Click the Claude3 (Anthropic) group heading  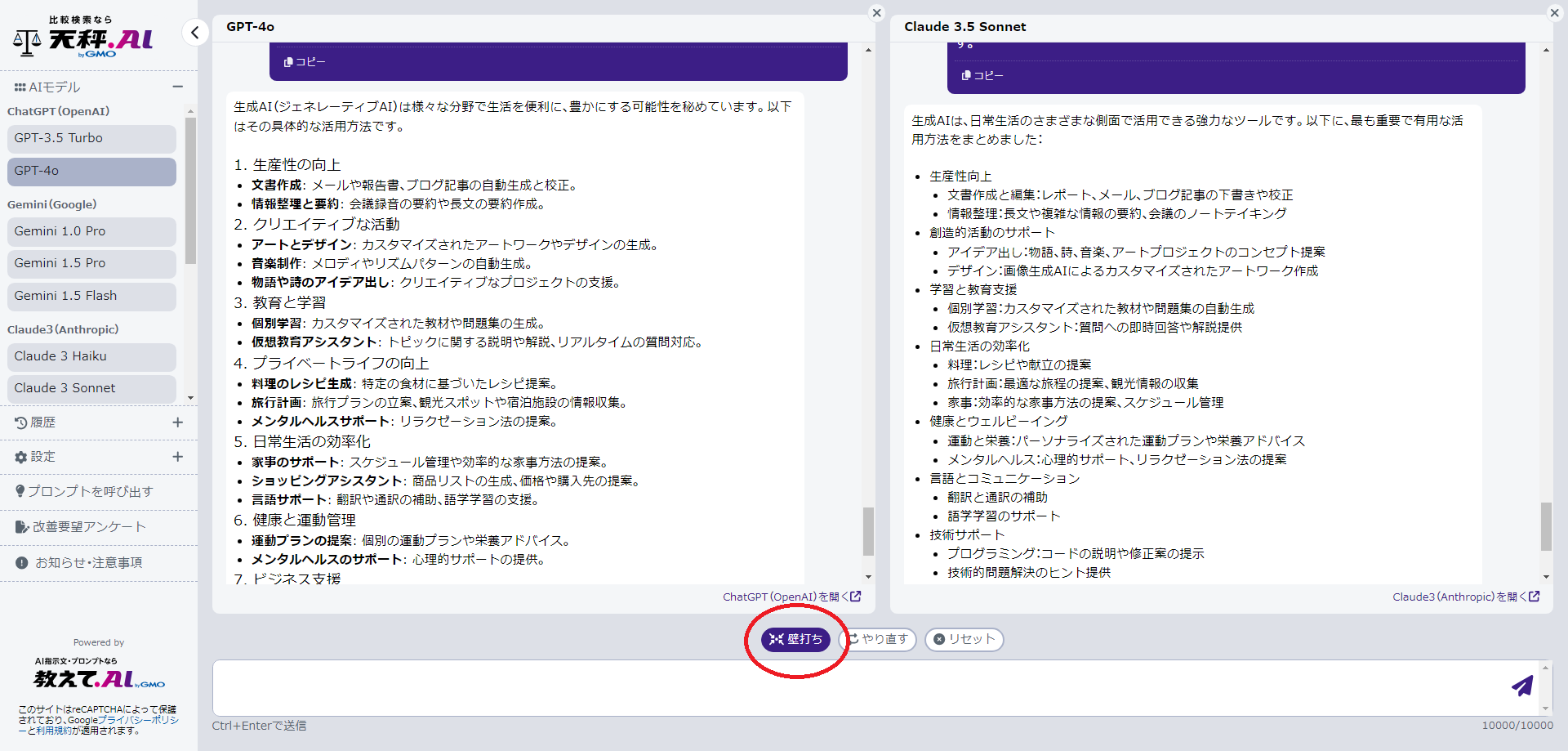point(63,329)
